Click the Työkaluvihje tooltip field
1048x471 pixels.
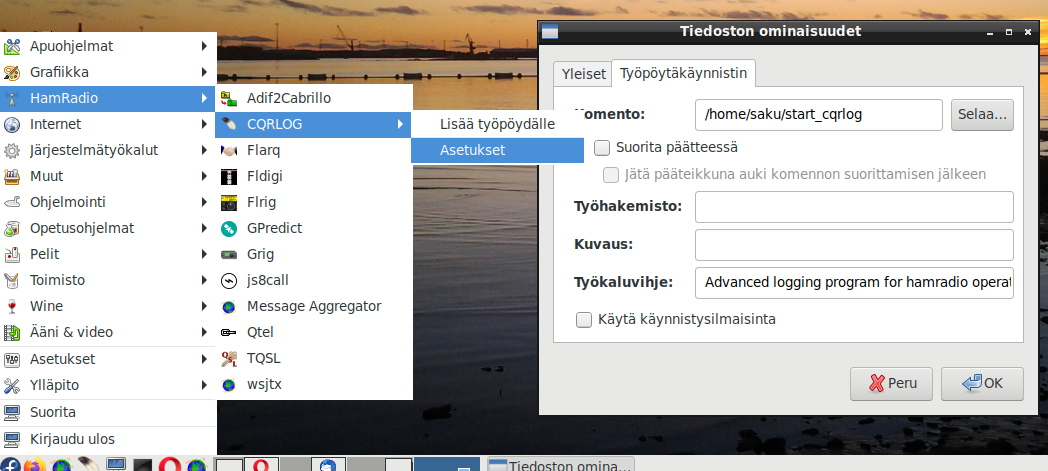pos(854,283)
